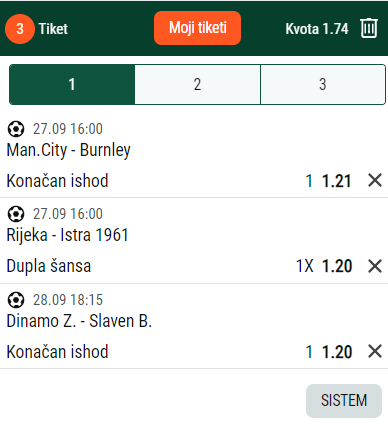Click soccer ball icon beside Dinamo Z. match
This screenshot has width=388, height=424.
point(16,300)
